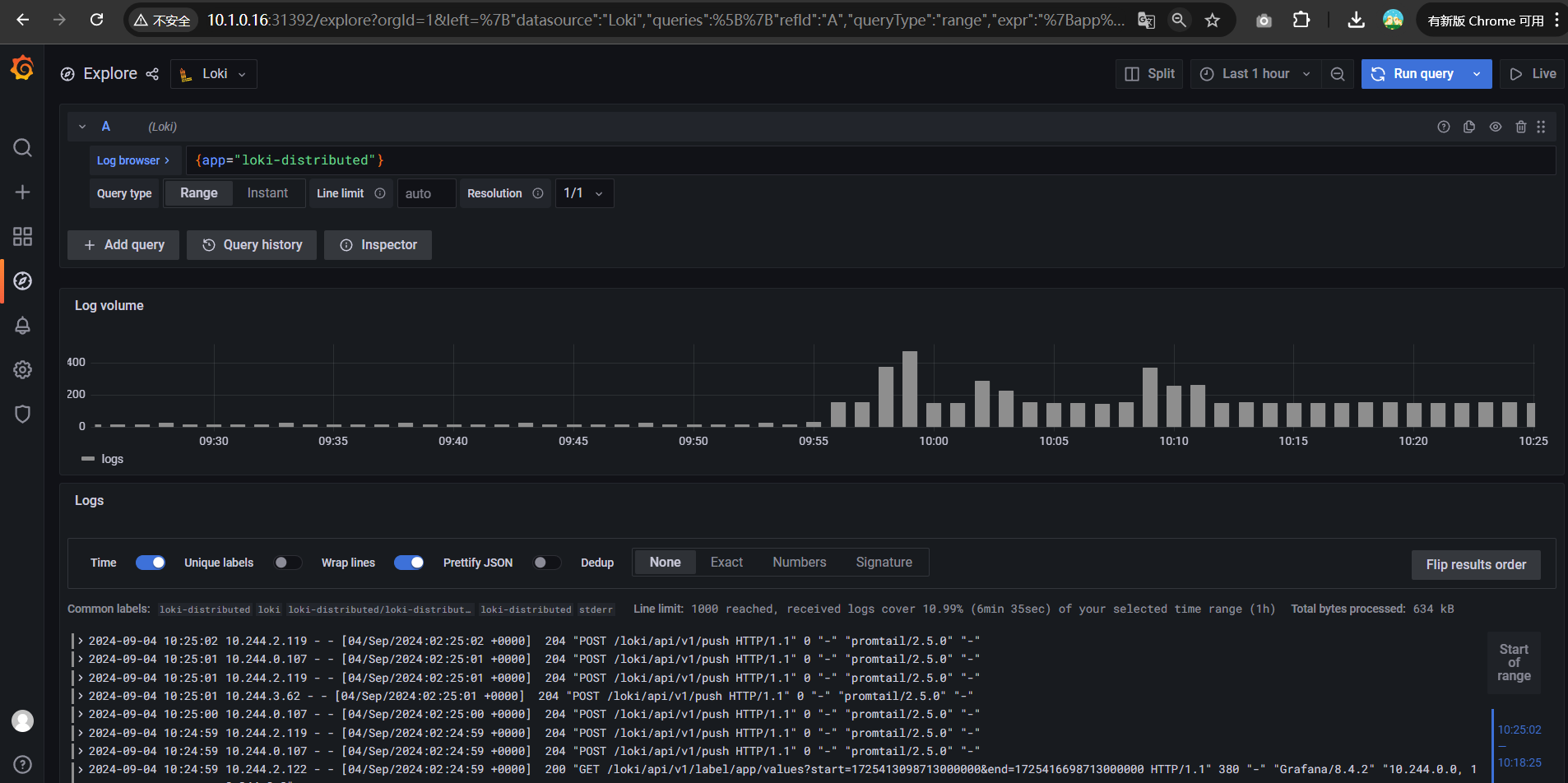Click the tallest log volume bar before 10:00

click(x=909, y=389)
